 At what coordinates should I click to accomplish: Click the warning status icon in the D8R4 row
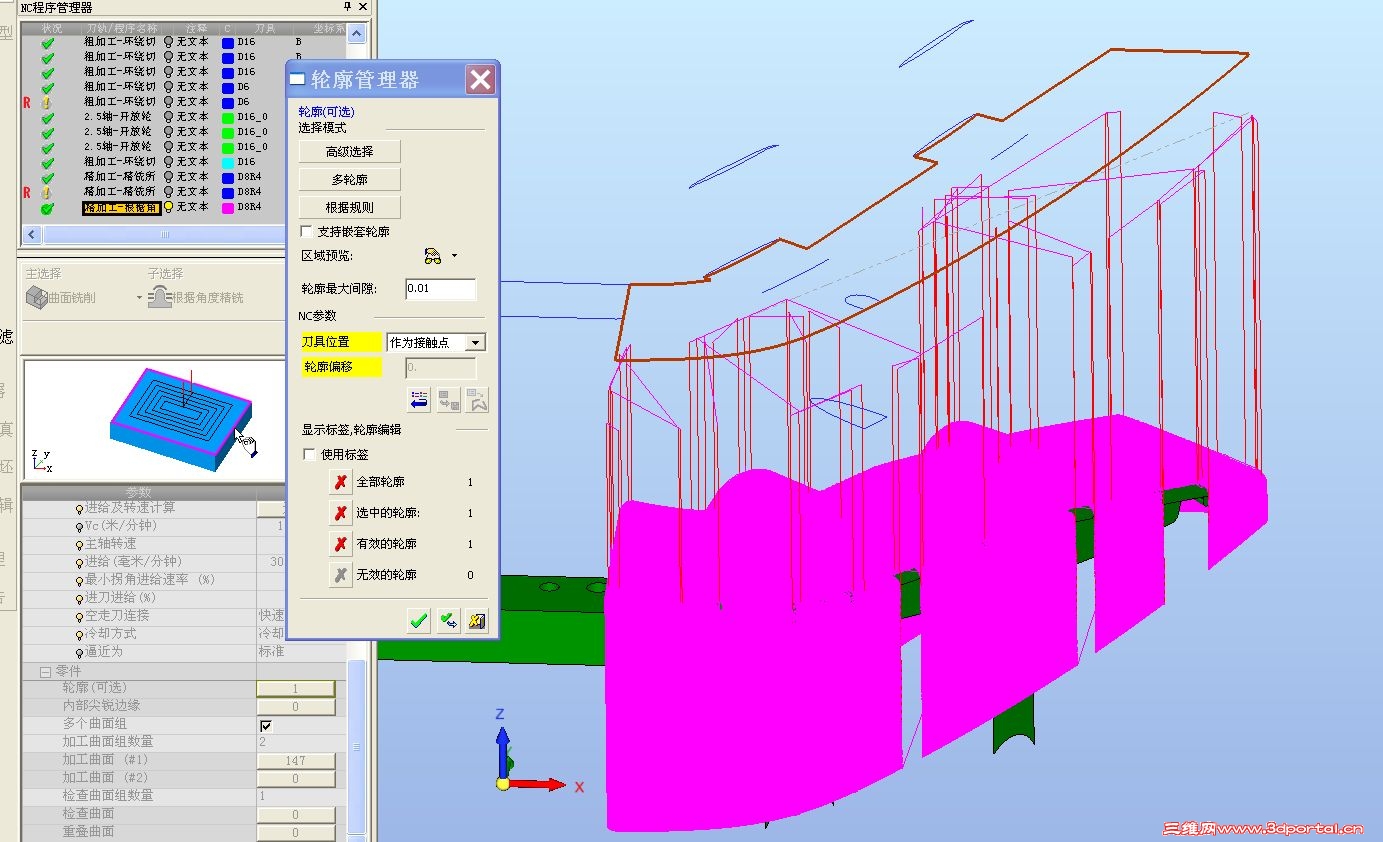click(47, 192)
